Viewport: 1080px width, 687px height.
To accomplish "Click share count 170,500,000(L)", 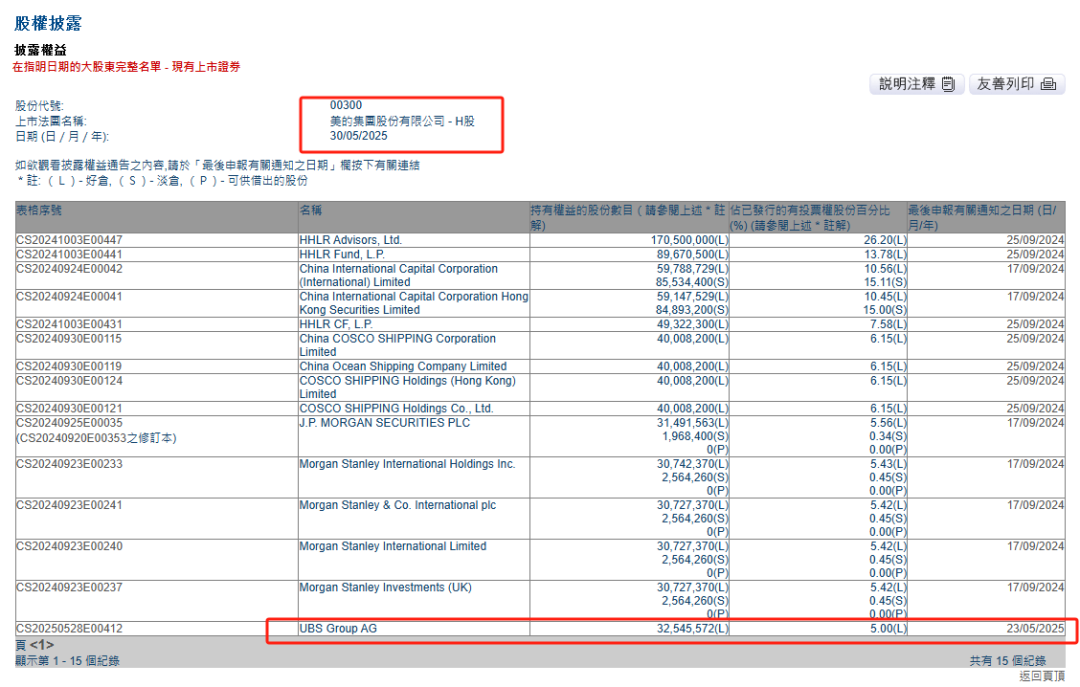I will click(689, 240).
